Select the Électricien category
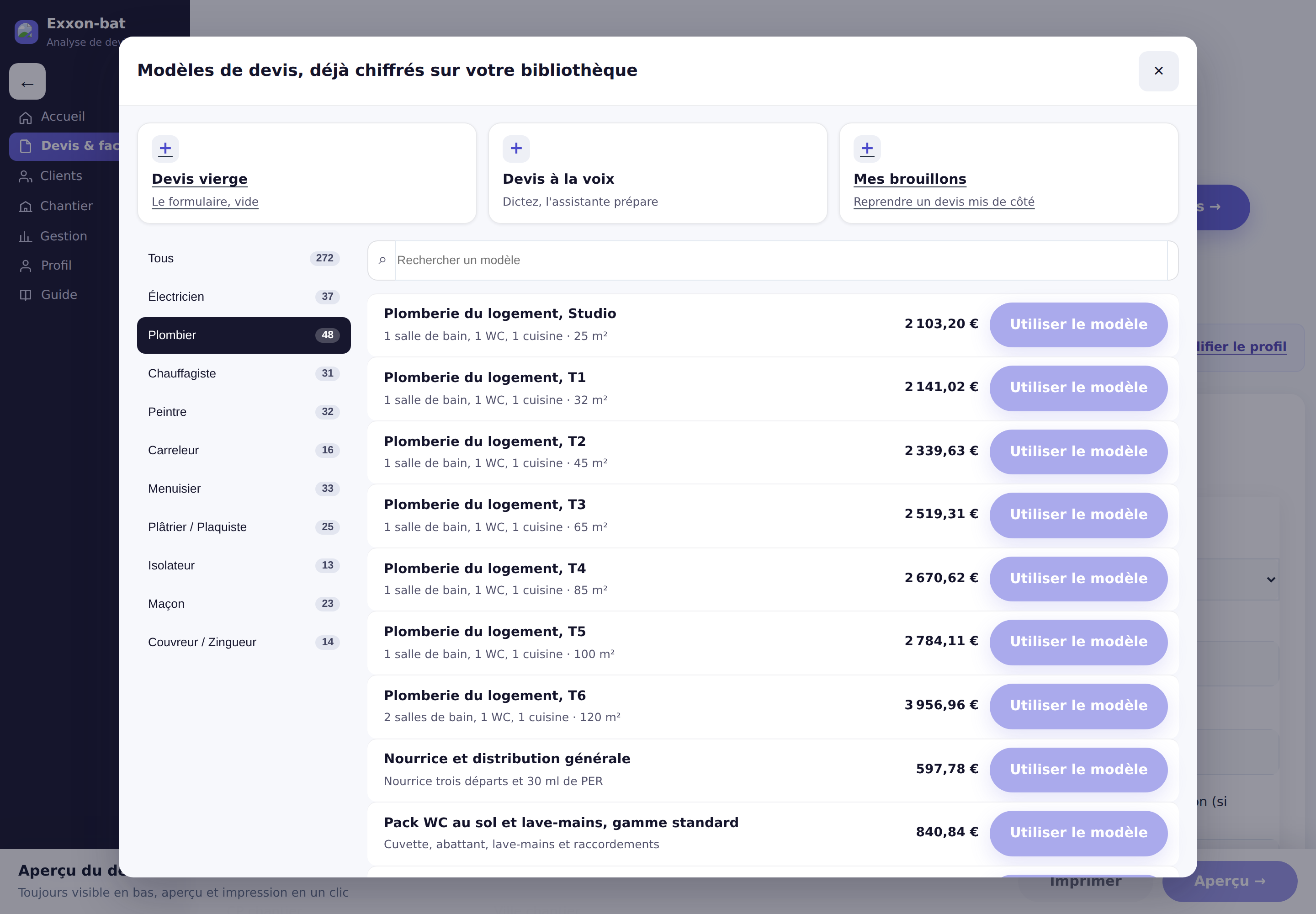The width and height of the screenshot is (1316, 914). (244, 297)
